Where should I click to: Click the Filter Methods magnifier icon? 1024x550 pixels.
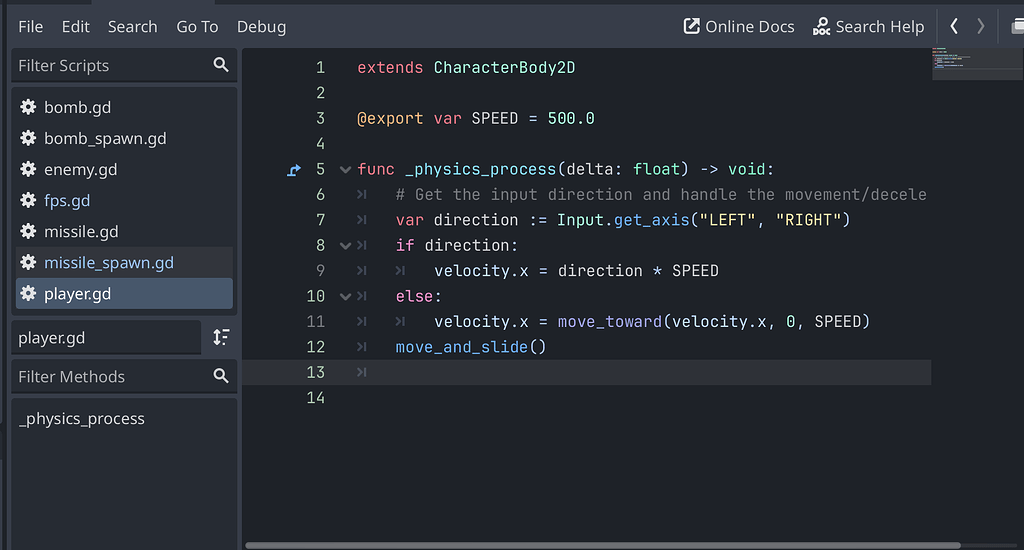coord(221,376)
